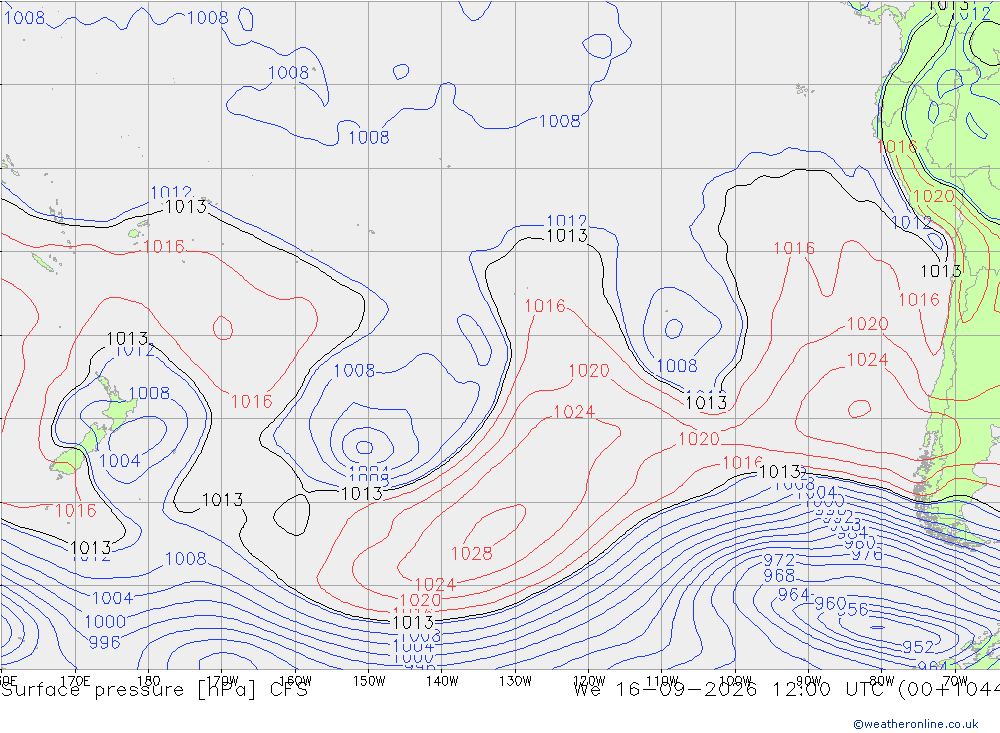This screenshot has width=1000, height=733.
Task: Click the 150W longitude label
Action: click(369, 681)
